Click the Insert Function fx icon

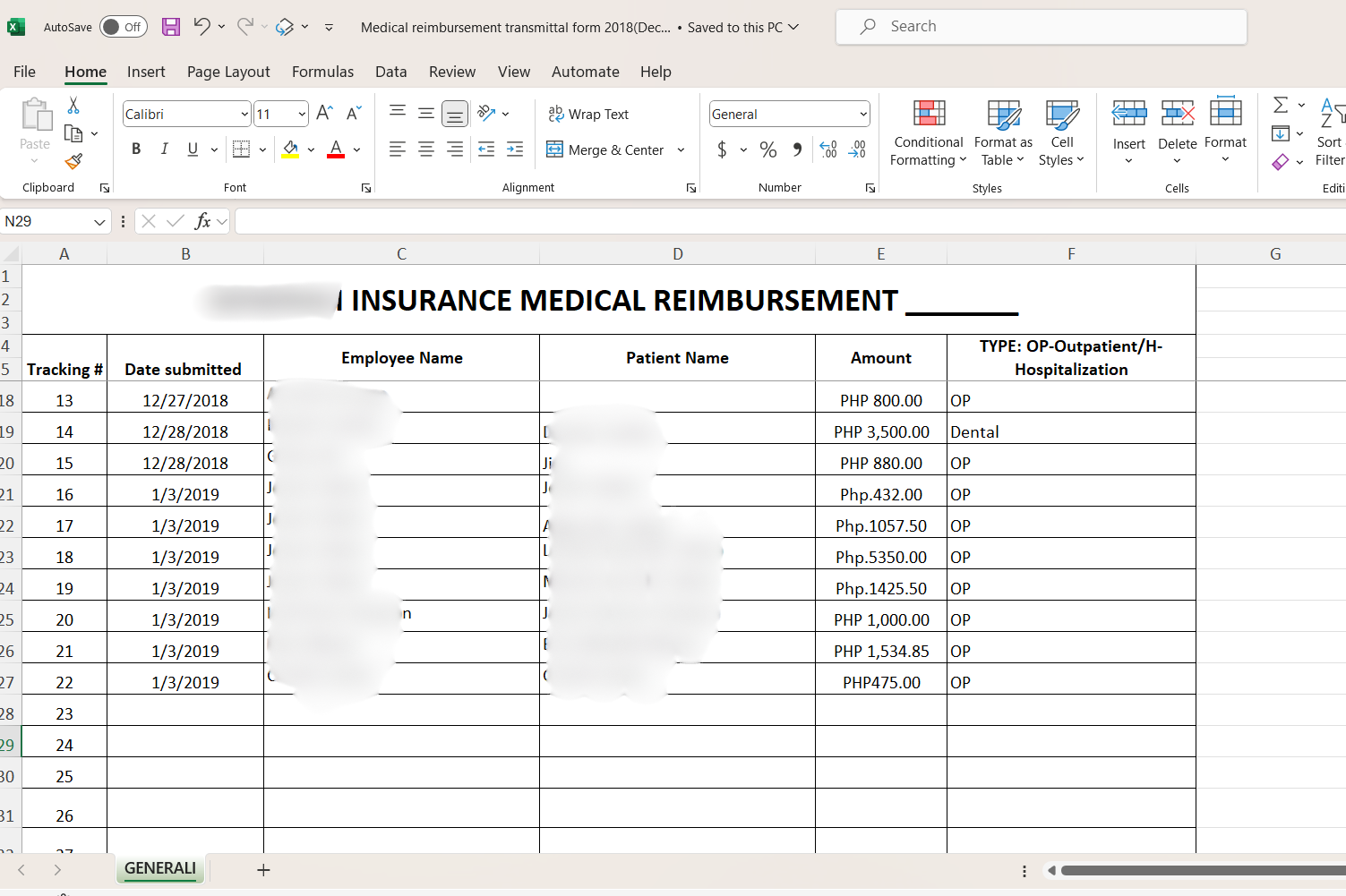(203, 221)
